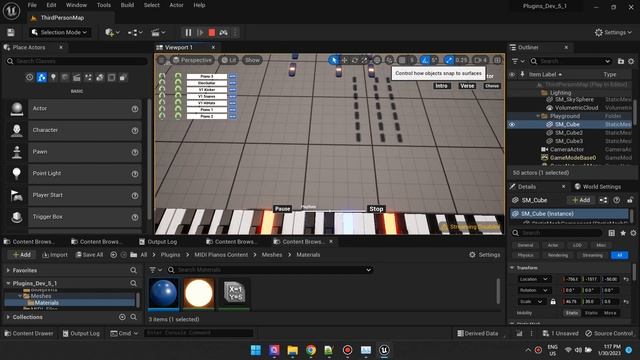Advance simulation by one frame
This screenshot has height=360, width=640.
click(200, 32)
